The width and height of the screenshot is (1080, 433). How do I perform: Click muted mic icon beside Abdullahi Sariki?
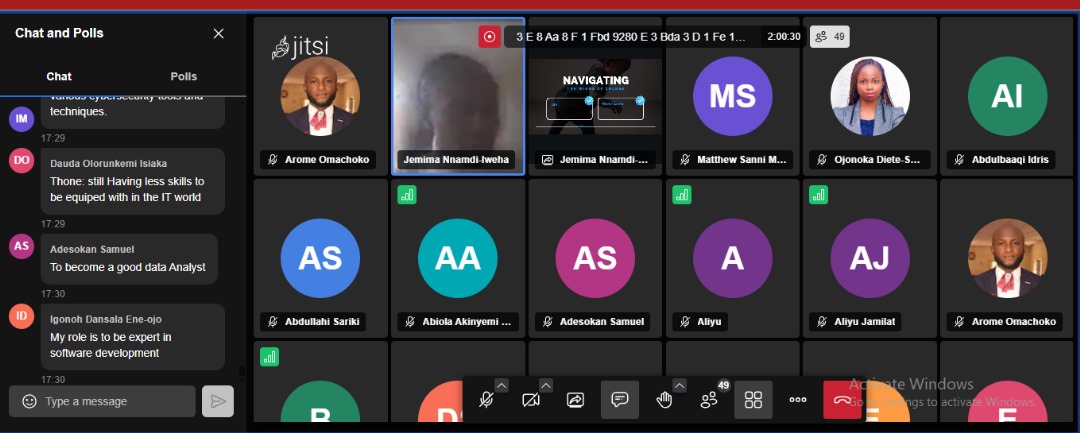point(273,321)
